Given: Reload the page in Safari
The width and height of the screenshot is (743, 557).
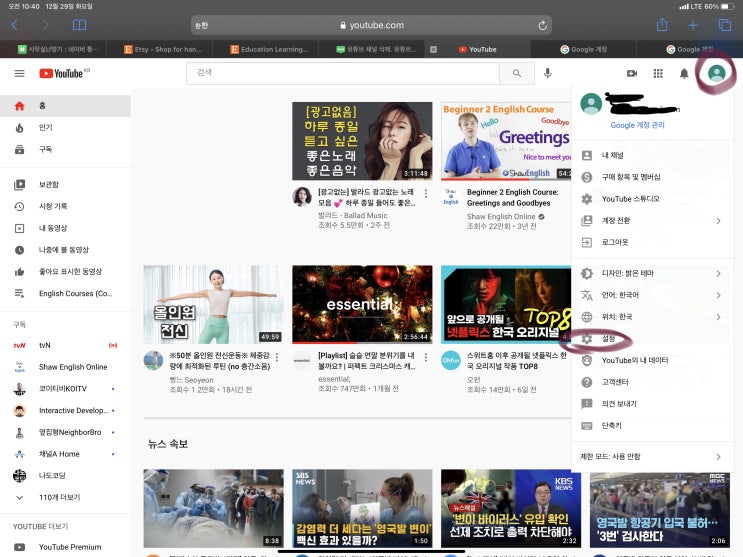Looking at the screenshot, I should click(543, 25).
